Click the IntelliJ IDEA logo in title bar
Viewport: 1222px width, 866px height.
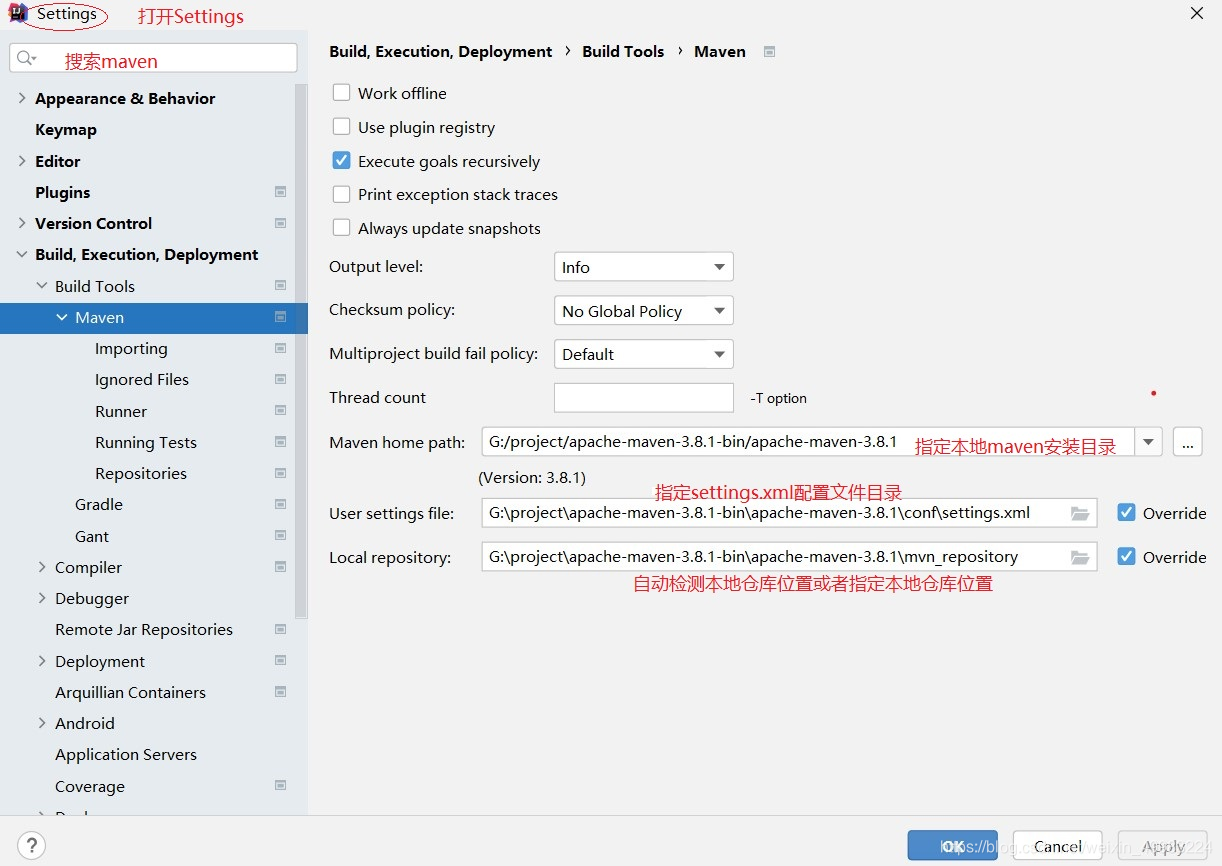[18, 14]
